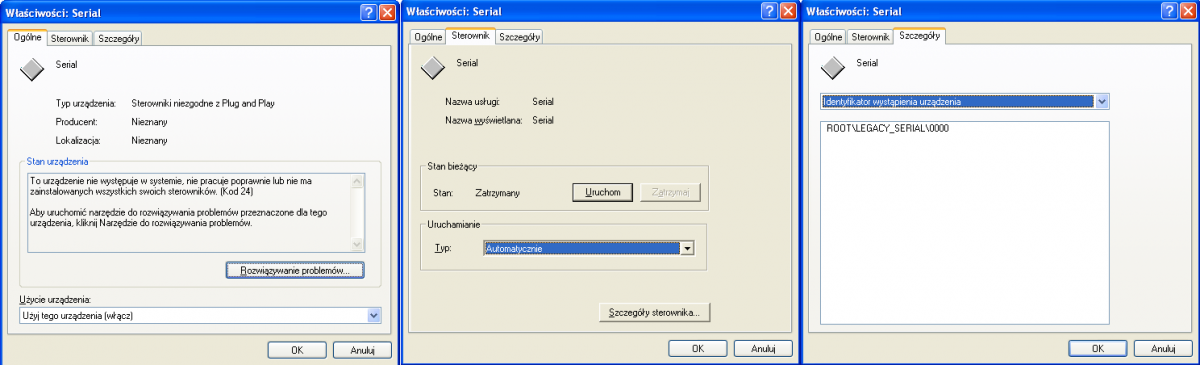
Task: Click the Szczegóły sterownika button
Action: (655, 312)
